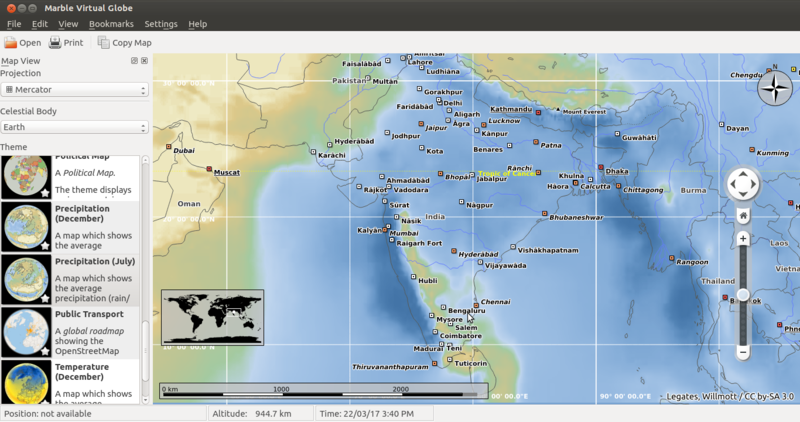Click the zoom slider handle
Screen dimensions: 800x422
pyautogui.click(x=743, y=295)
